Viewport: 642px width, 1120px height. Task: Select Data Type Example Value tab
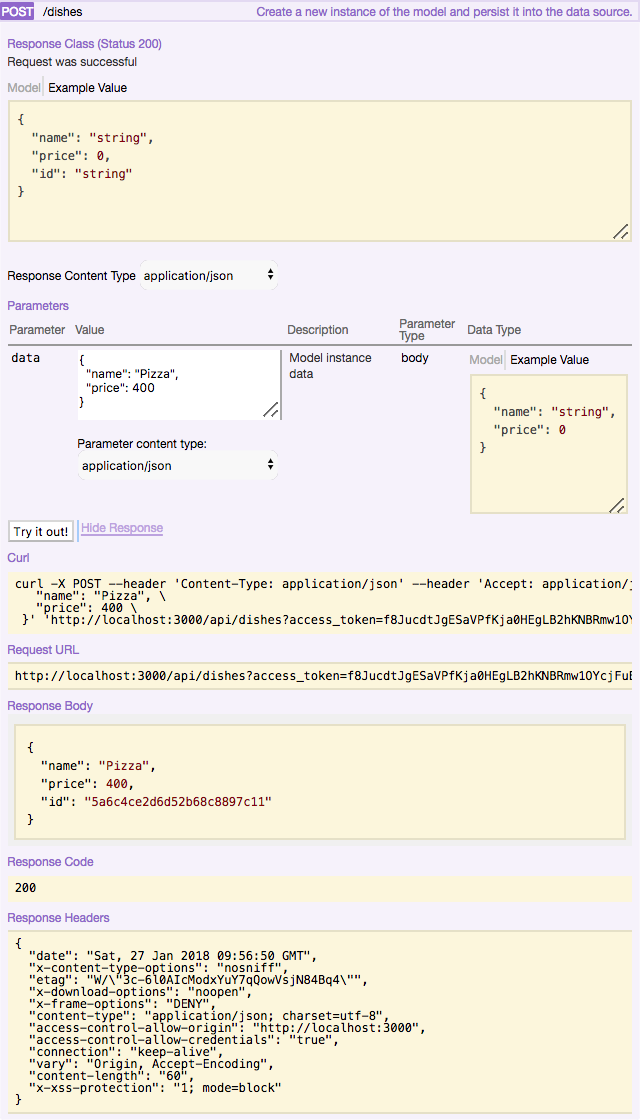tap(550, 360)
